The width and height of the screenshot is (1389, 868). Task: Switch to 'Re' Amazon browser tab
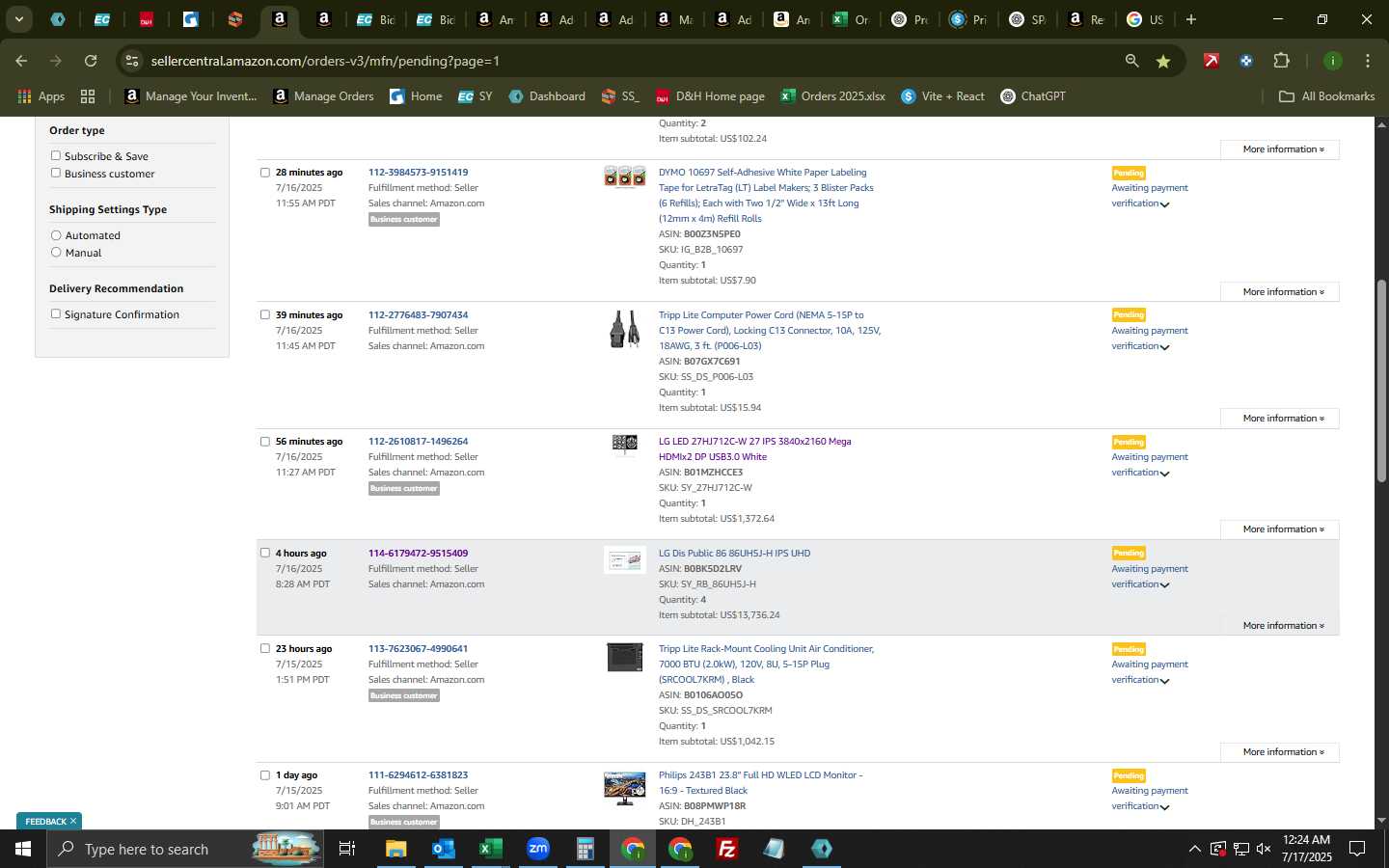1086,19
